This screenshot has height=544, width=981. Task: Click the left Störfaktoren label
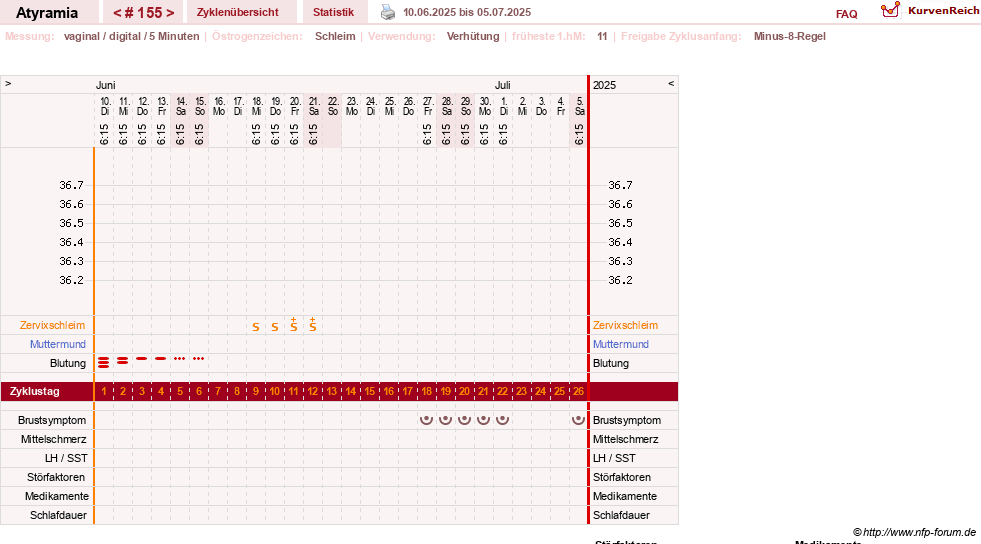[56, 477]
